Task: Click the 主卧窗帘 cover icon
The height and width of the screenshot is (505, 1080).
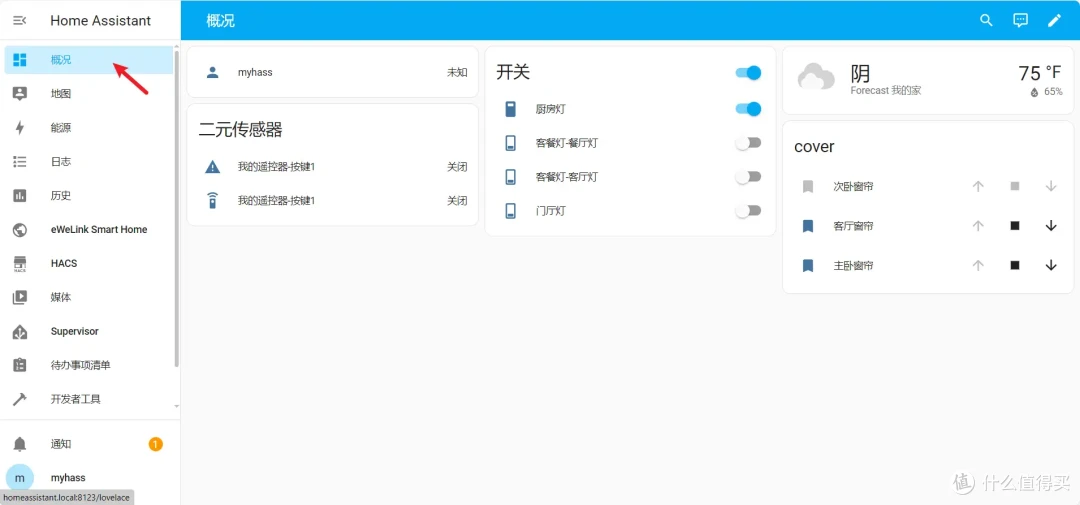Action: click(808, 265)
